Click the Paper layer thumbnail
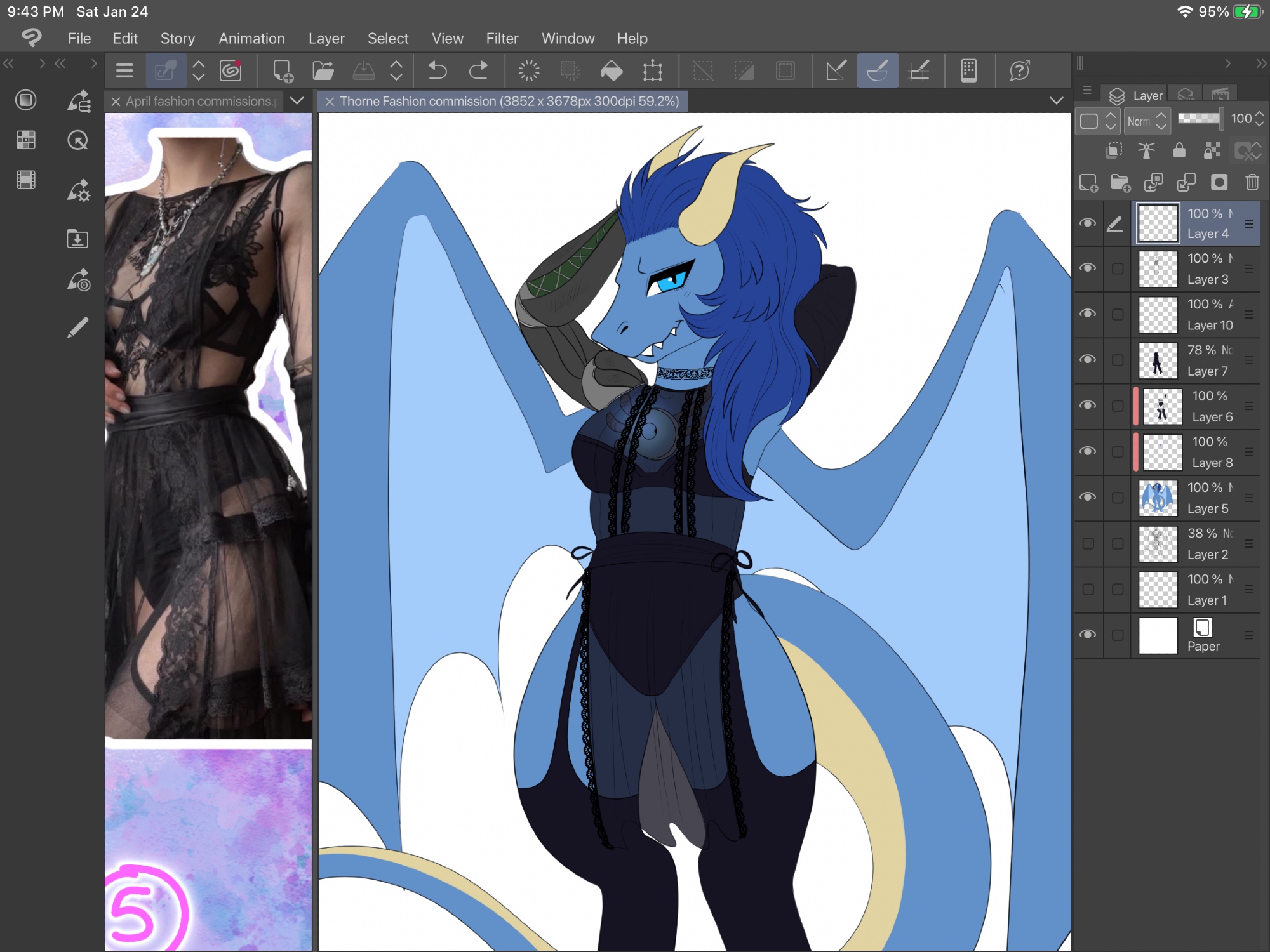The width and height of the screenshot is (1270, 952). [x=1158, y=636]
